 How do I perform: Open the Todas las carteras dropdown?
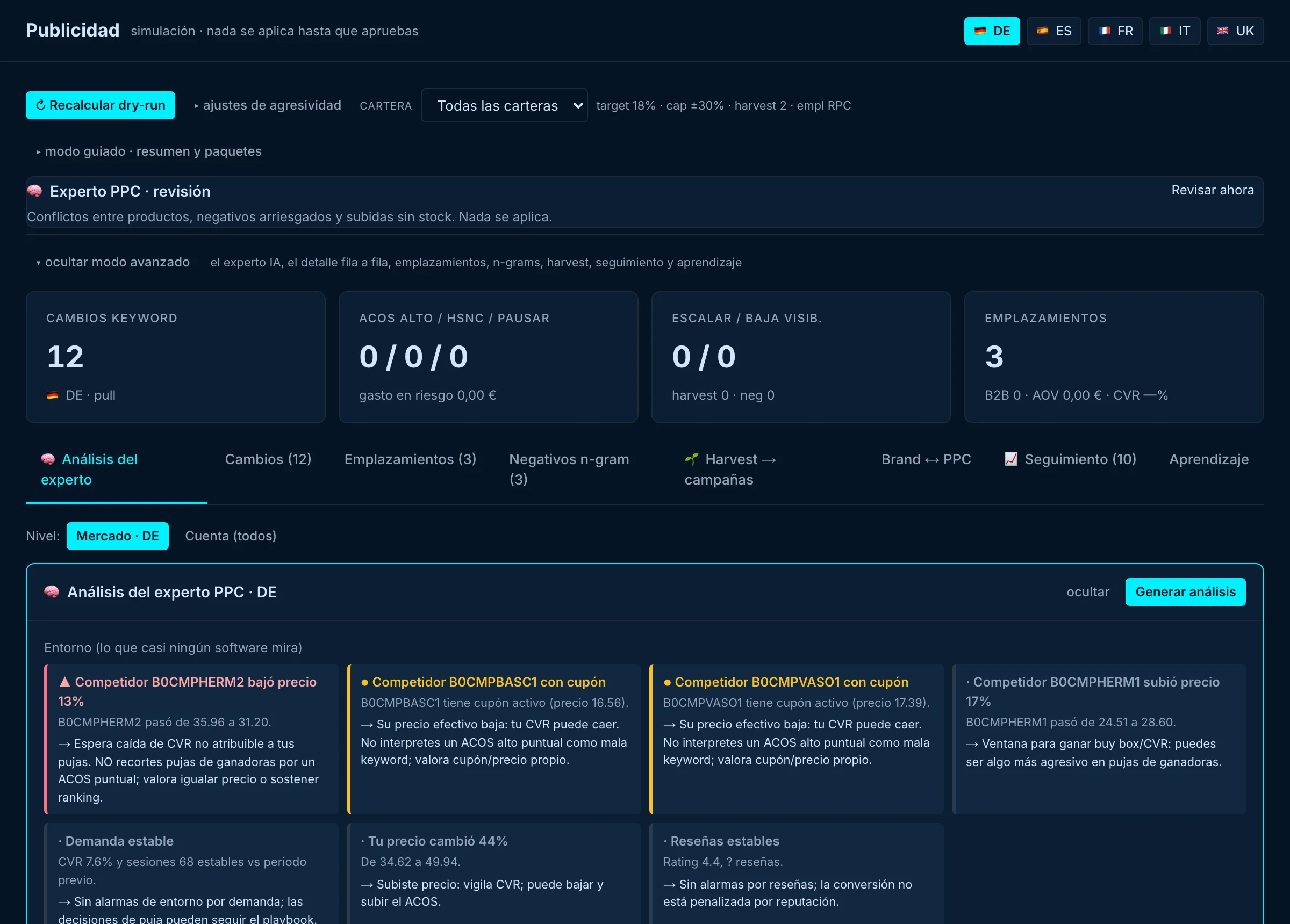505,105
